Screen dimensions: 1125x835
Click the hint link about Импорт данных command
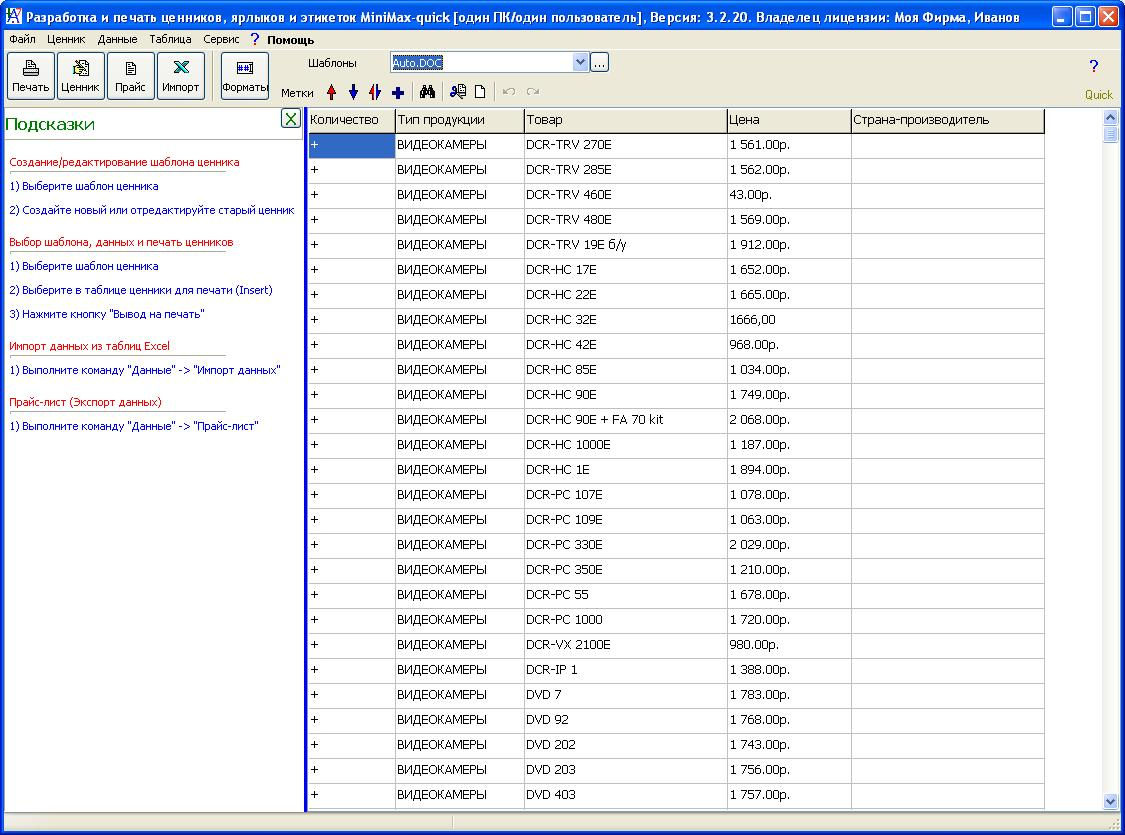(x=145, y=370)
